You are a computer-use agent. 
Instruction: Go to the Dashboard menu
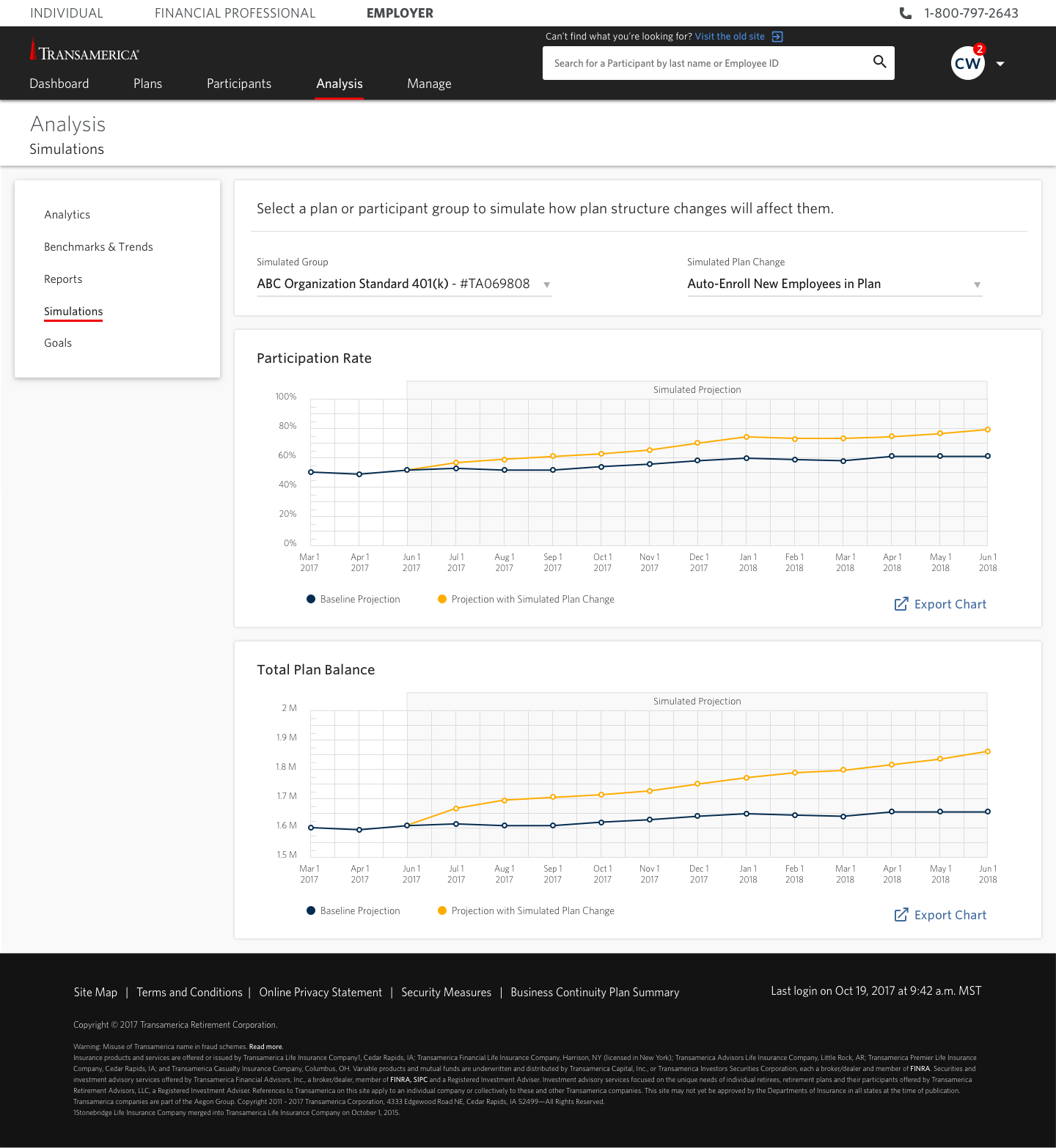click(59, 84)
